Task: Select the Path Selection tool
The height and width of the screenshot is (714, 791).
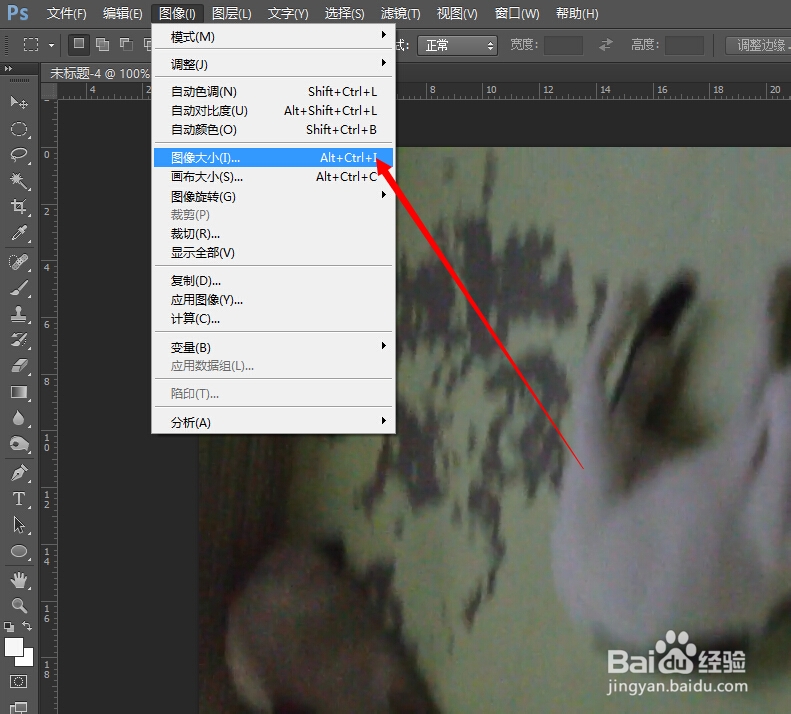Action: [x=19, y=525]
